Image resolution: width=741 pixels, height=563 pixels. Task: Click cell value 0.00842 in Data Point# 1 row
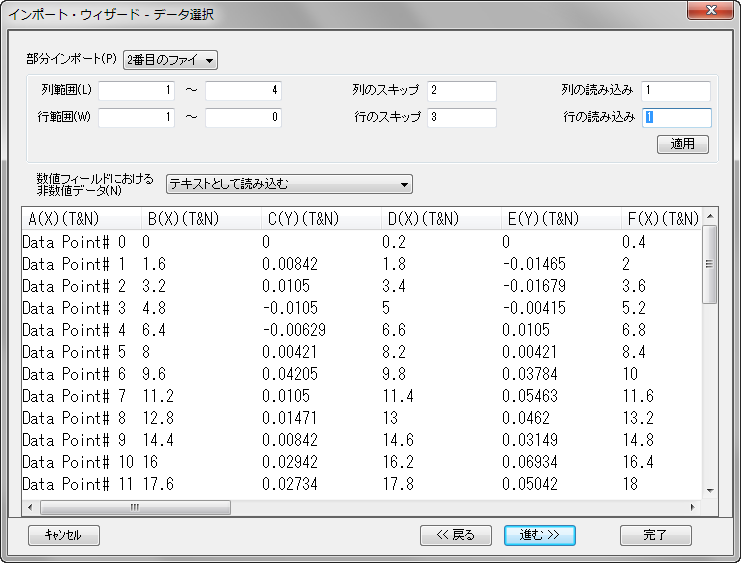coord(290,264)
